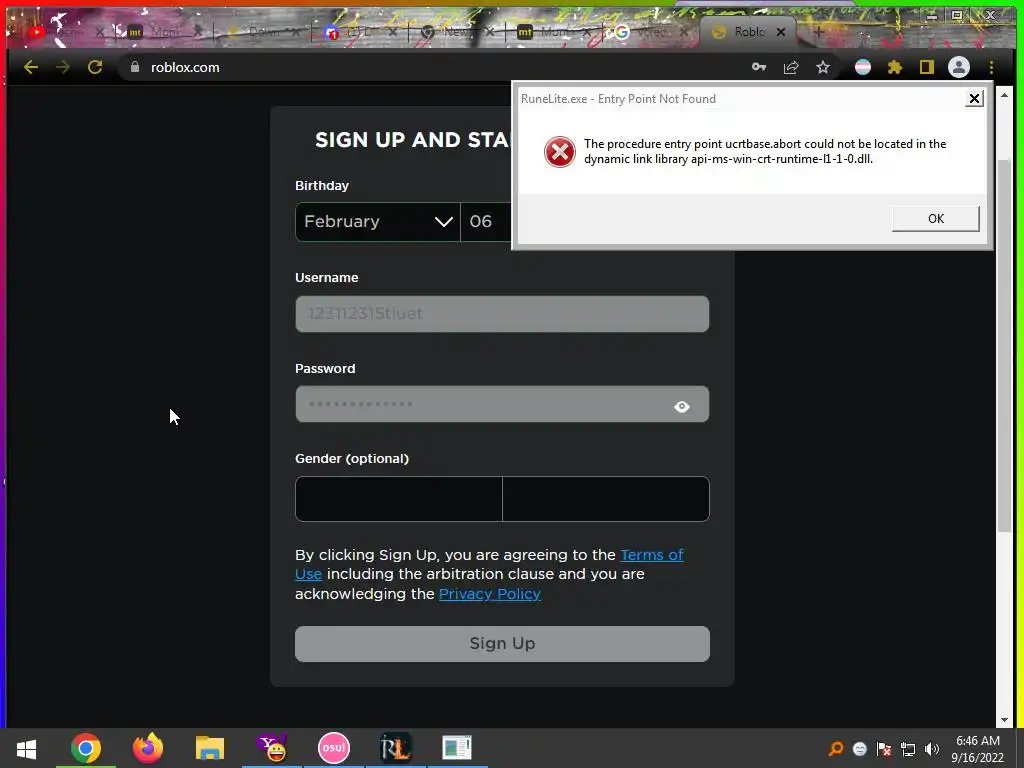The width and height of the screenshot is (1024, 768).
Task: Click the Username input field
Action: pyautogui.click(x=502, y=313)
